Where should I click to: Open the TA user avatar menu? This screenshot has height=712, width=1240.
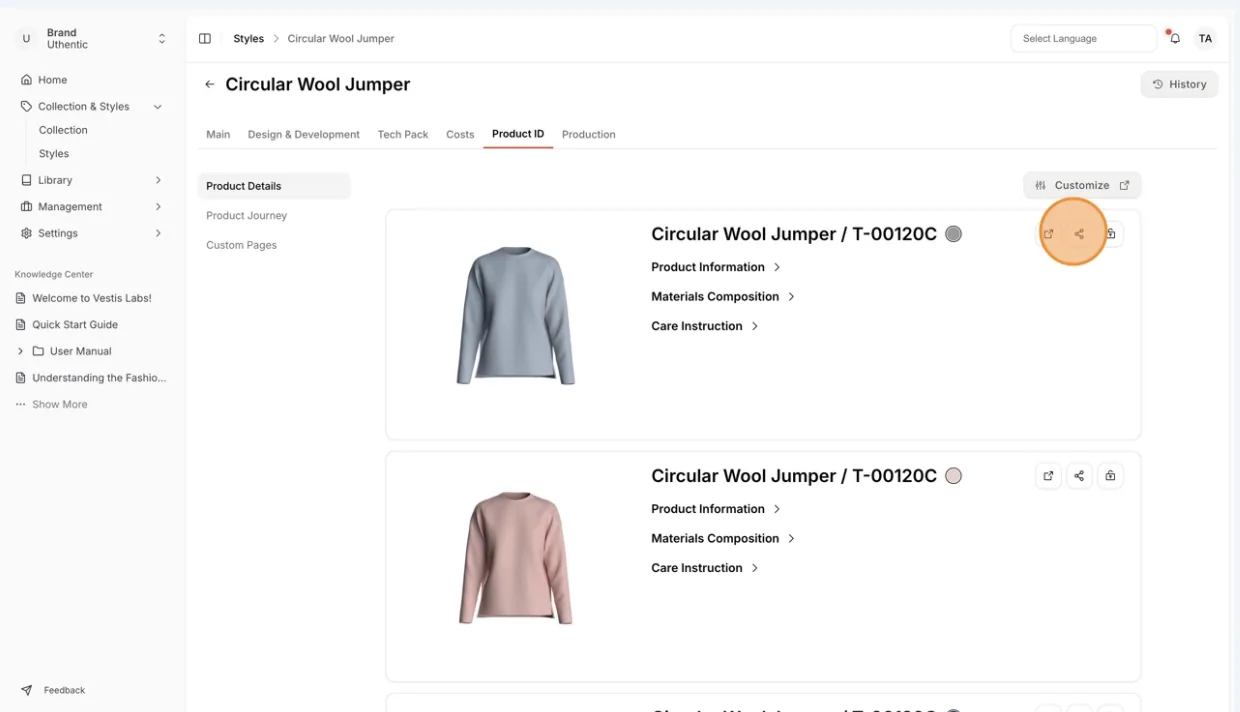pos(1205,38)
